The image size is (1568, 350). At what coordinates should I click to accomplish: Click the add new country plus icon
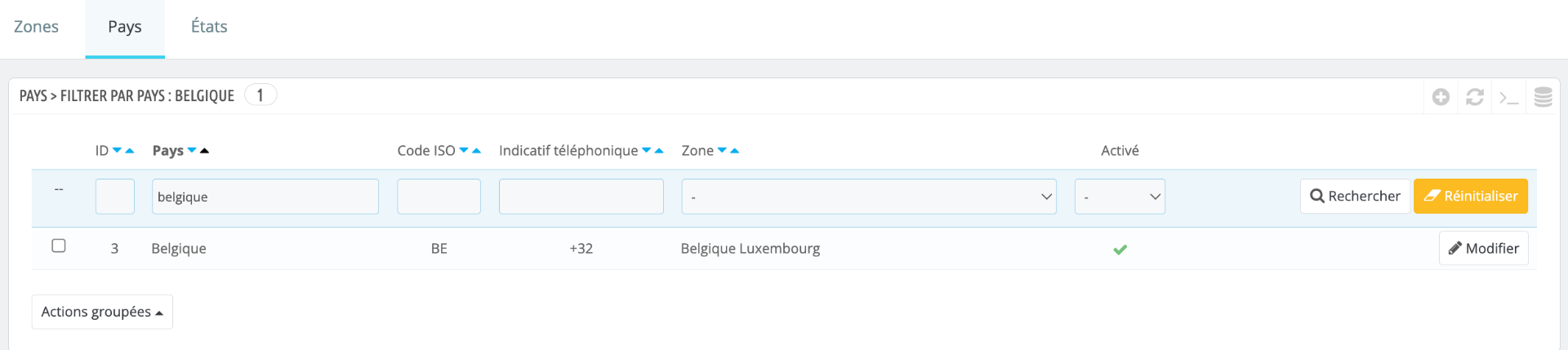click(x=1441, y=97)
